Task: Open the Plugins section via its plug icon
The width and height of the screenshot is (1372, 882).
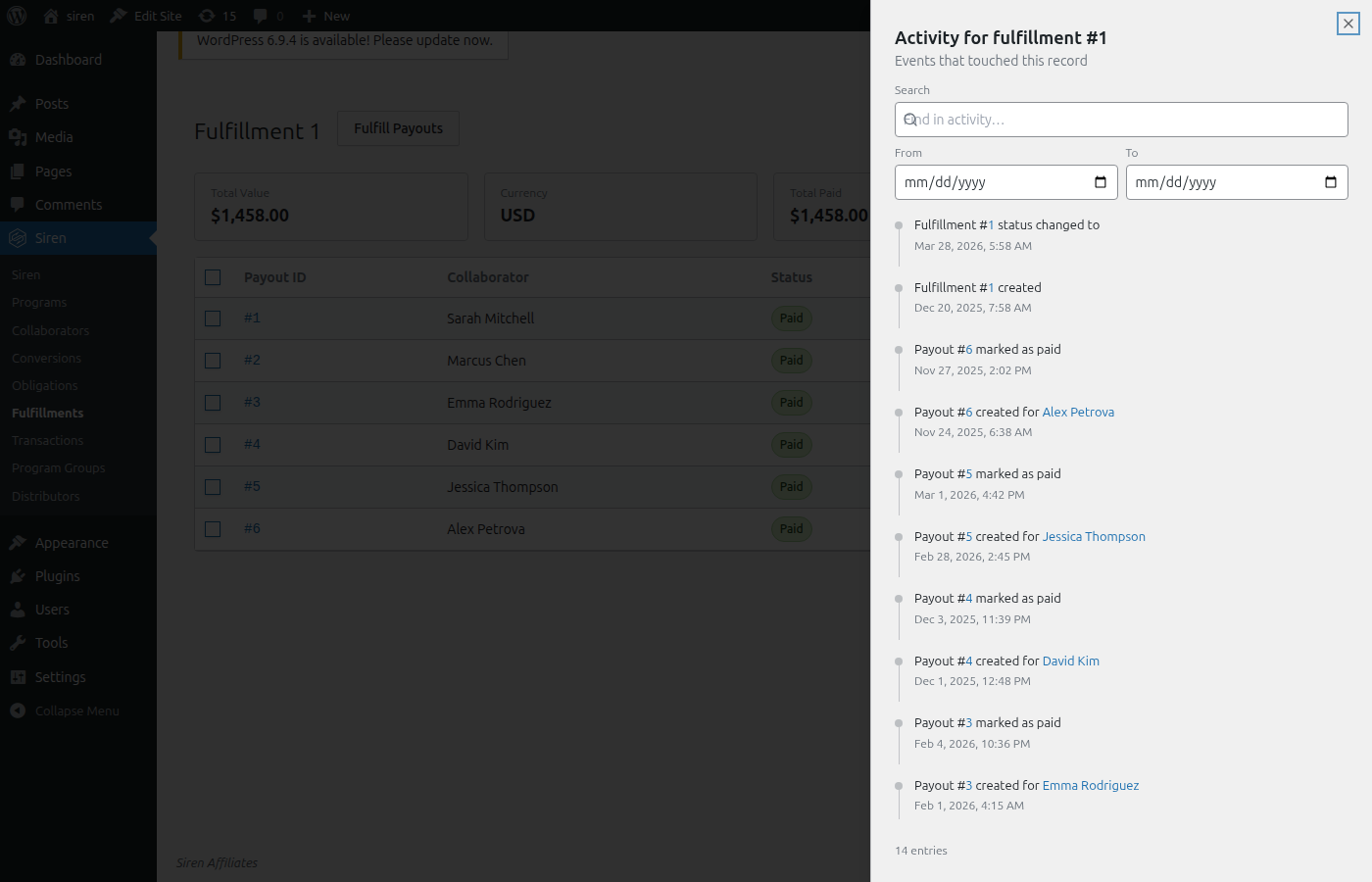Action: pyautogui.click(x=18, y=576)
